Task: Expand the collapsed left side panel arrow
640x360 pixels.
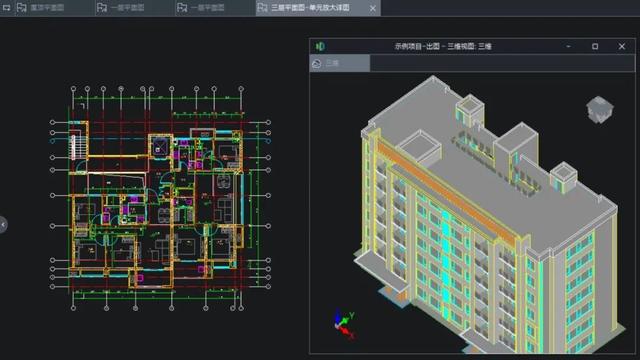Action: pyautogui.click(x=3, y=224)
